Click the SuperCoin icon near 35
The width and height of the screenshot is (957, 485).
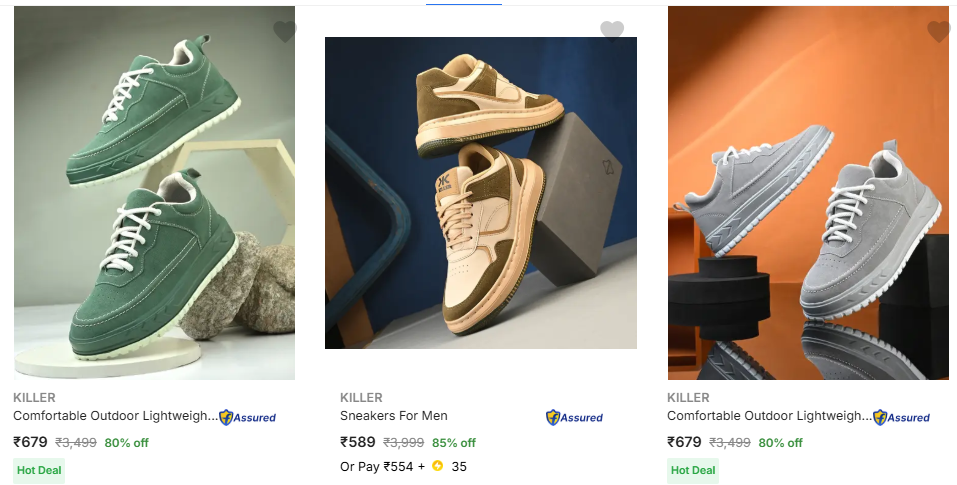[x=437, y=466]
